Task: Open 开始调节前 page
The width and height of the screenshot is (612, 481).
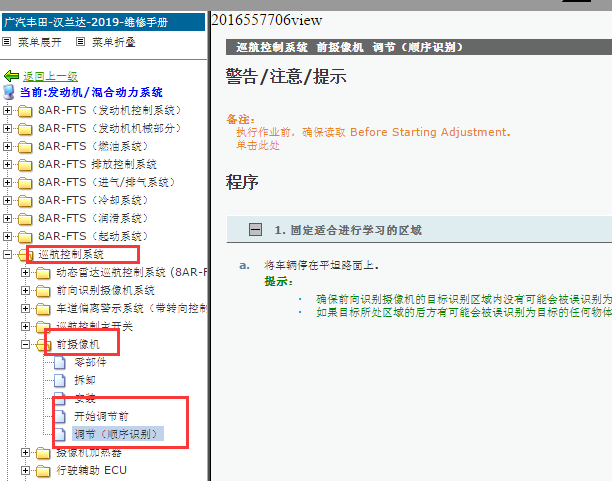Action: 101,416
